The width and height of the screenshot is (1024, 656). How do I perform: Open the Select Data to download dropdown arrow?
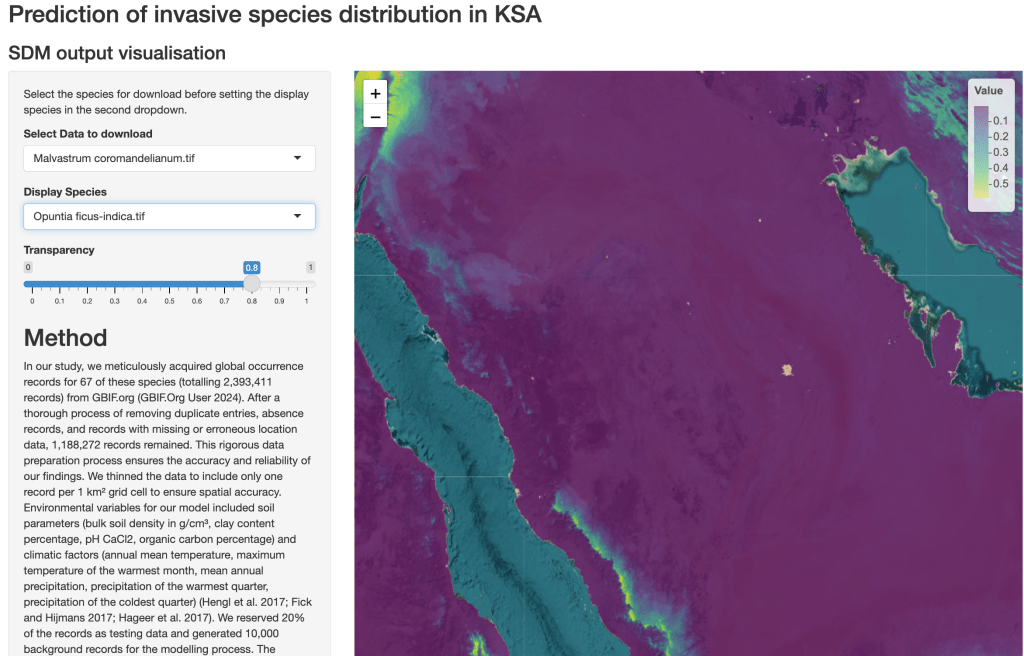point(297,158)
